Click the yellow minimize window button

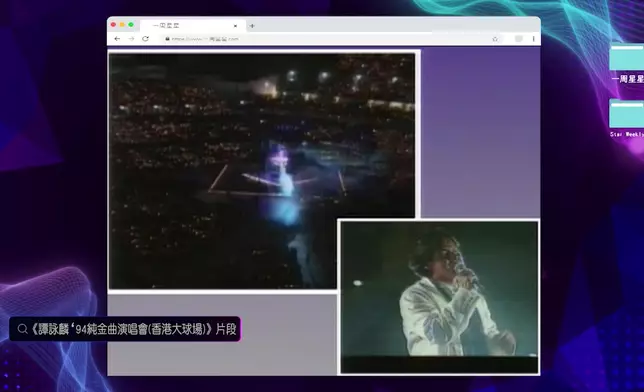(122, 25)
